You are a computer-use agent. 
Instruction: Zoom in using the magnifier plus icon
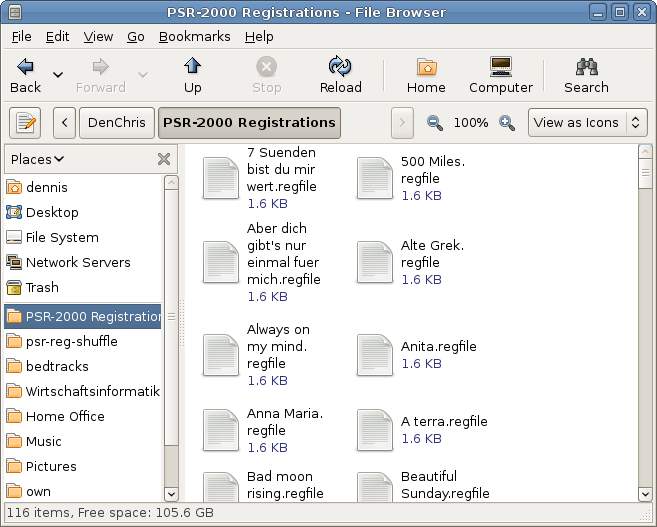[507, 123]
